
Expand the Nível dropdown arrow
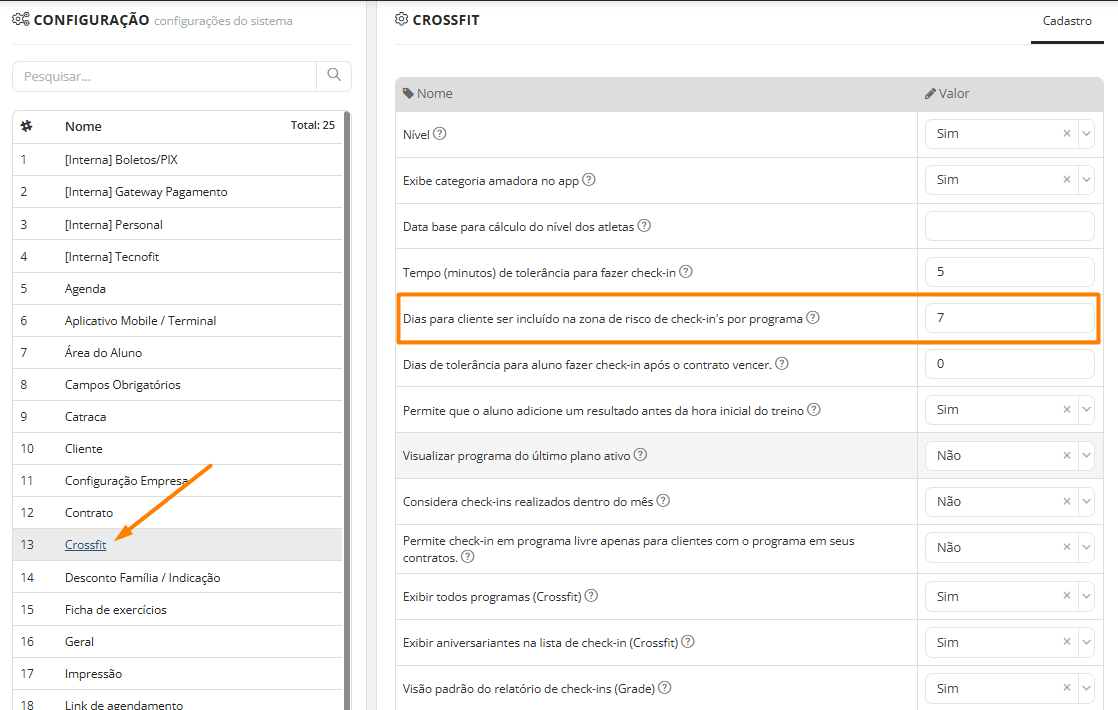tap(1086, 133)
